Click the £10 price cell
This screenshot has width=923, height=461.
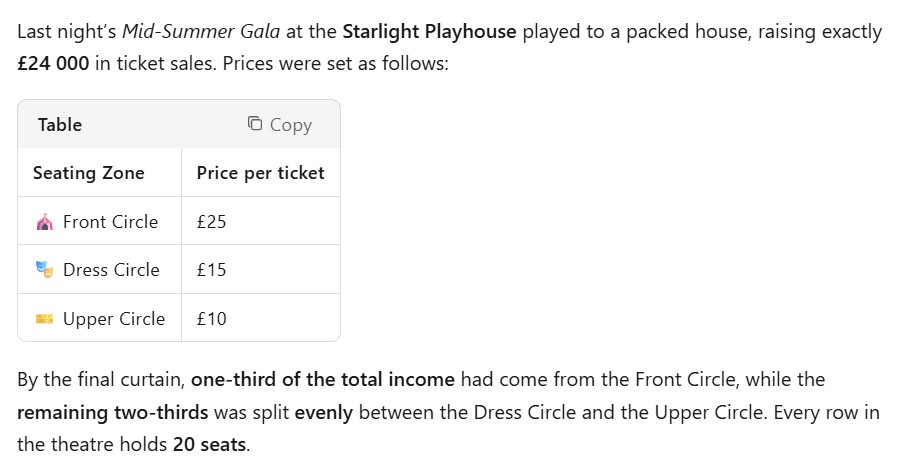[x=212, y=319]
